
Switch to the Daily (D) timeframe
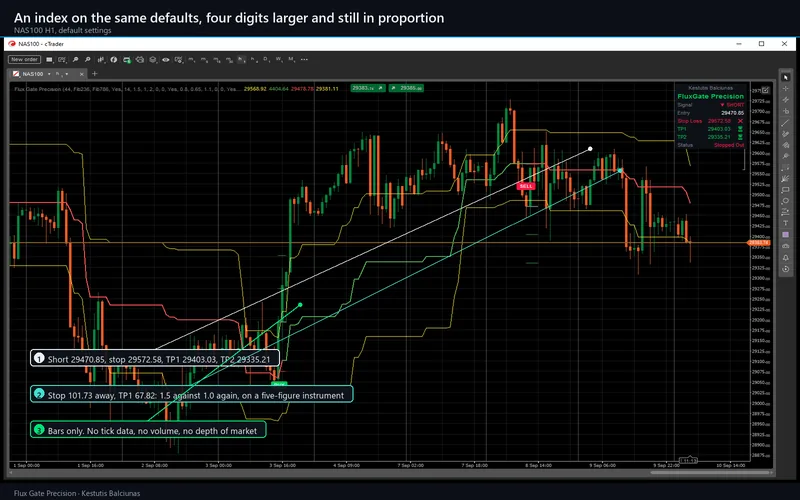266,59
